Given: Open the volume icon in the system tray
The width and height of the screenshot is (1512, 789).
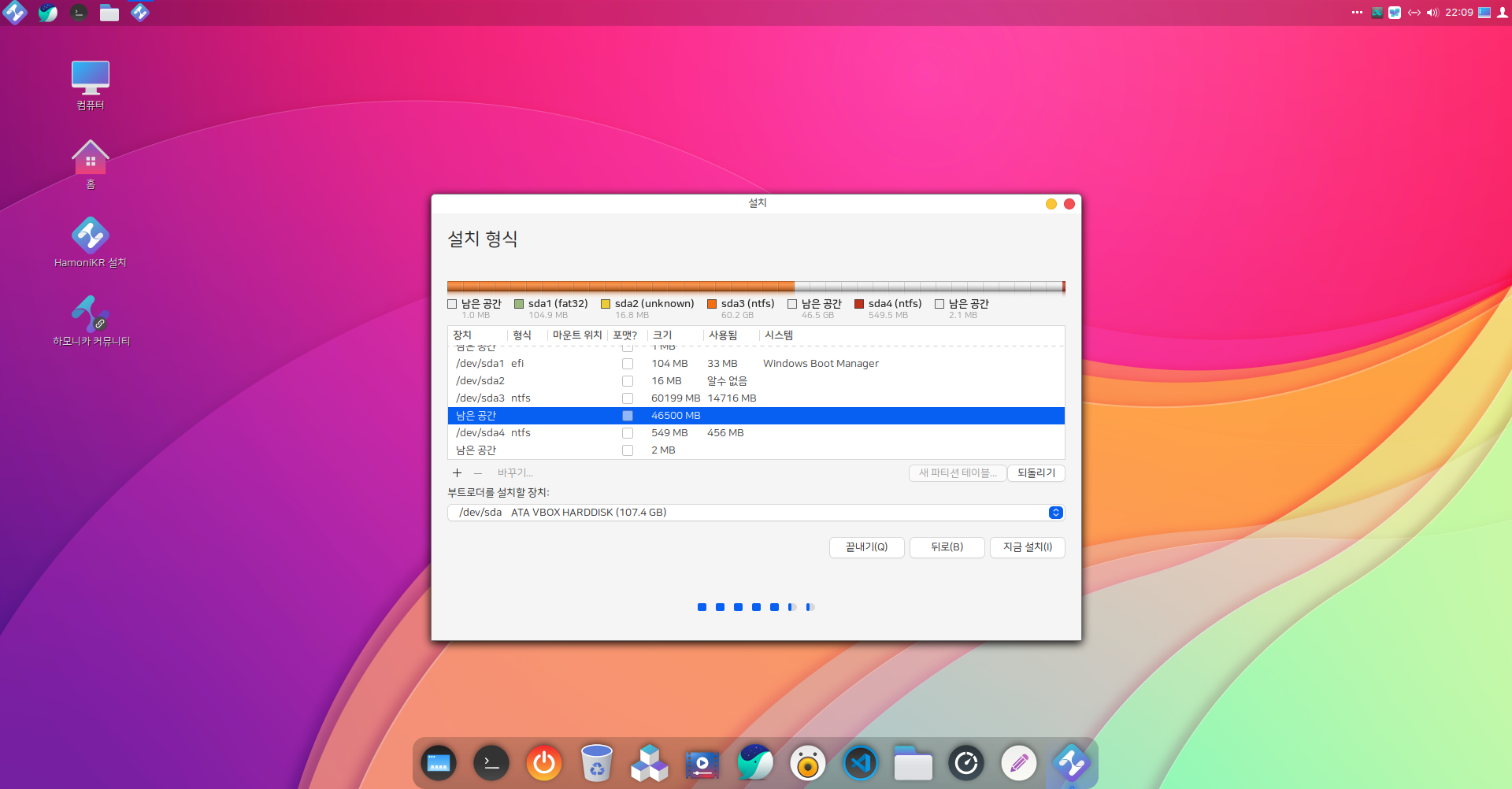Looking at the screenshot, I should (1432, 13).
